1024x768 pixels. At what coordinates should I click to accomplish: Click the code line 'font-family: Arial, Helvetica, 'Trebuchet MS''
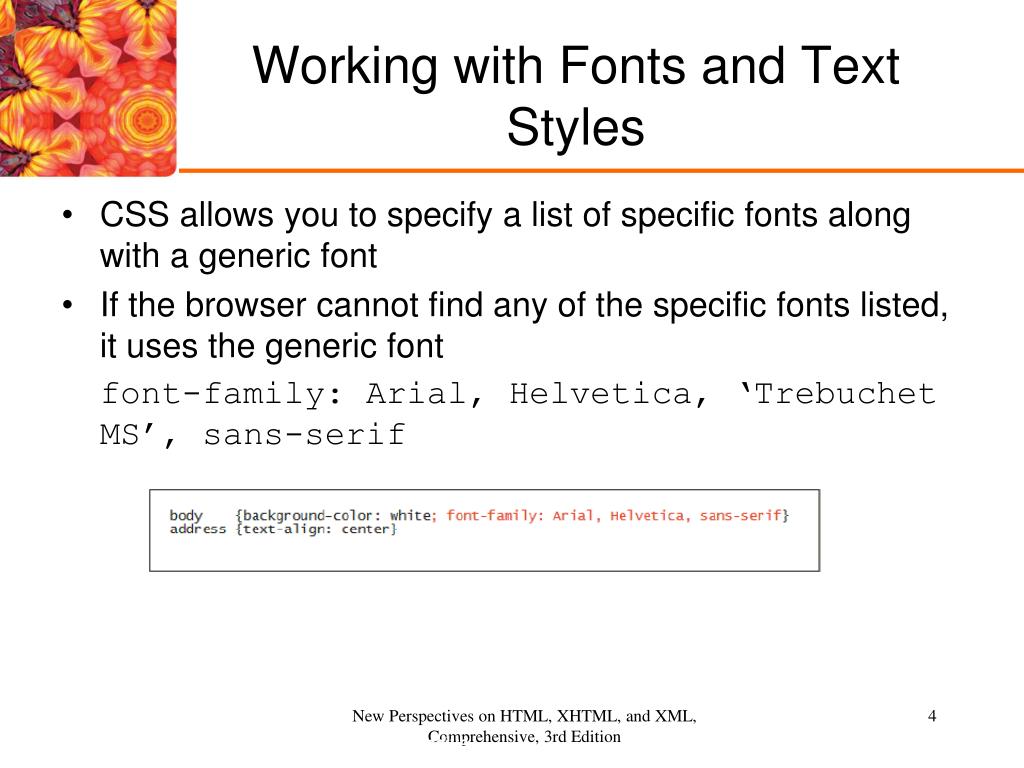519,414
